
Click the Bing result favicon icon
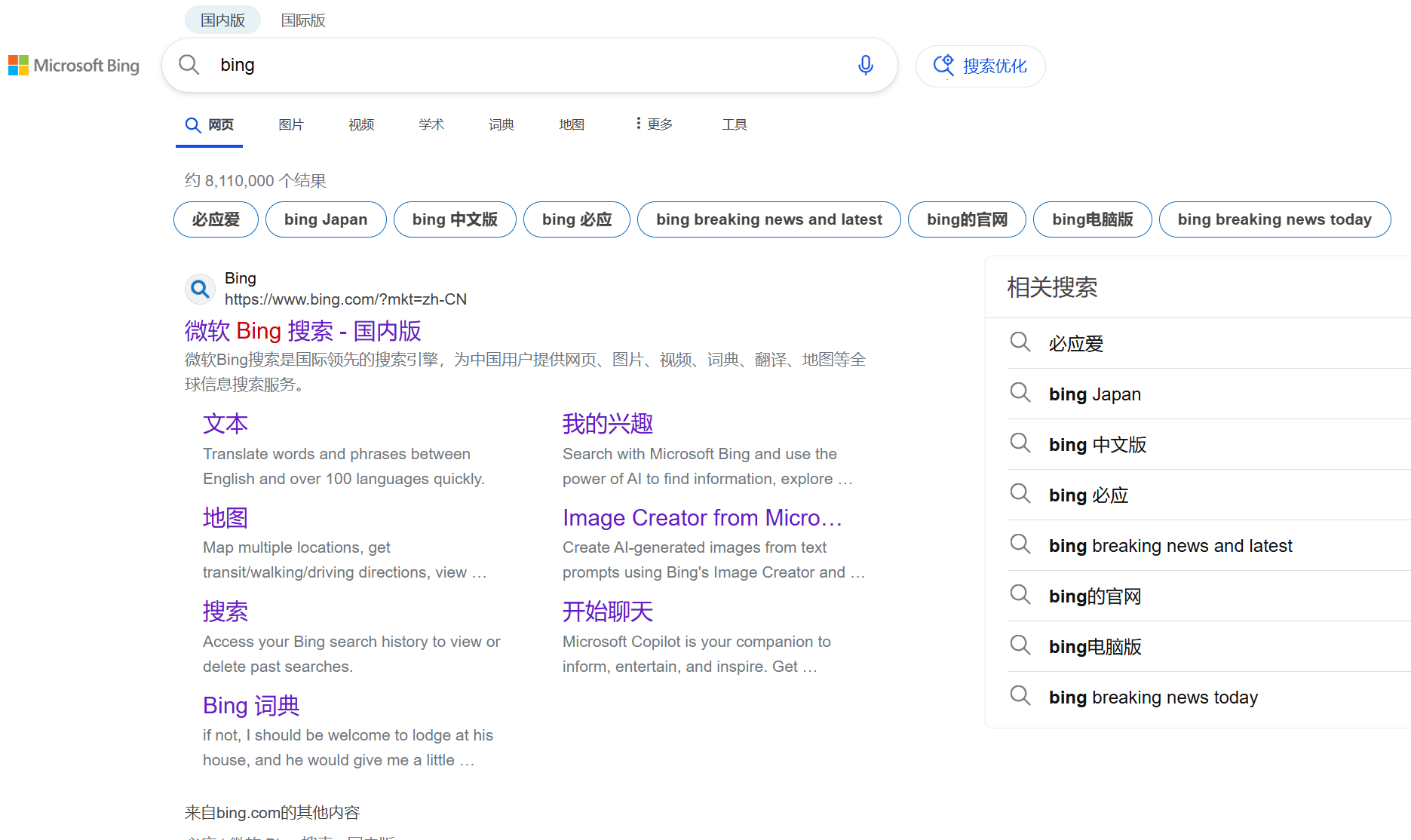point(200,289)
